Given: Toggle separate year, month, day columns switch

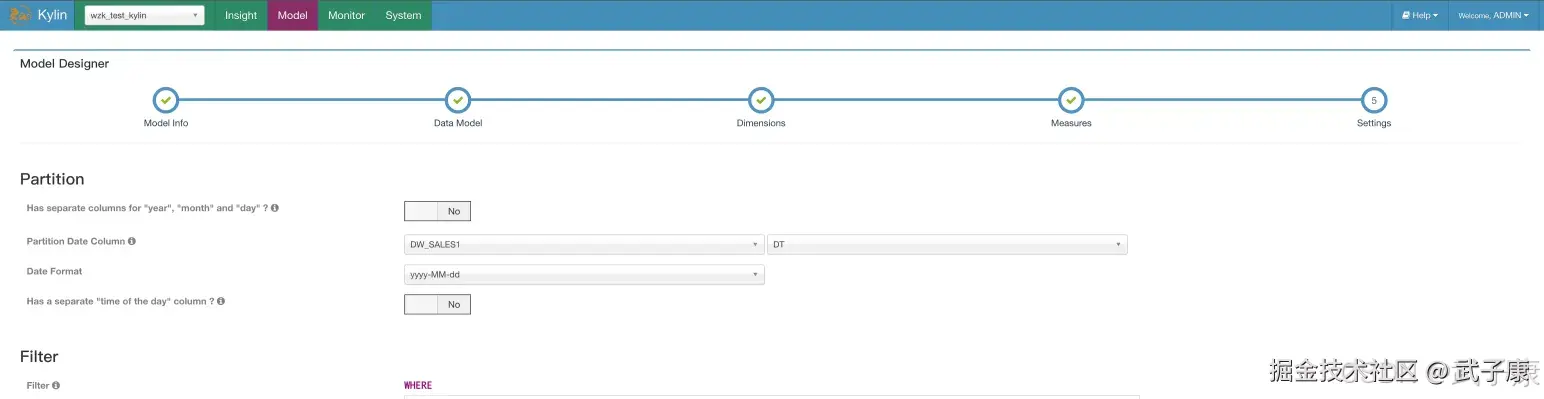Looking at the screenshot, I should click(x=437, y=211).
